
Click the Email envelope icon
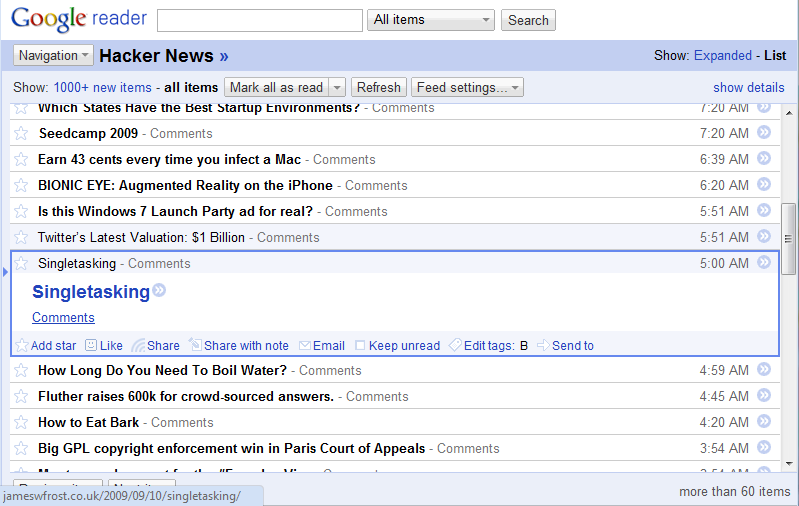305,346
